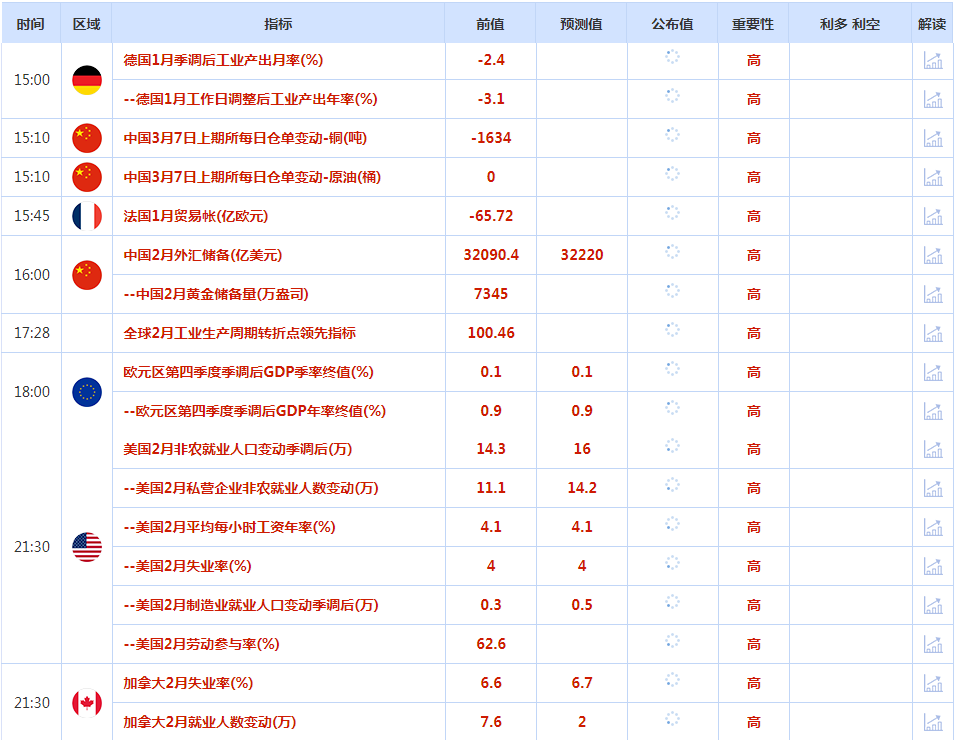Open chart icon for 美国2月失业率
The width and height of the screenshot is (956, 740).
933,566
